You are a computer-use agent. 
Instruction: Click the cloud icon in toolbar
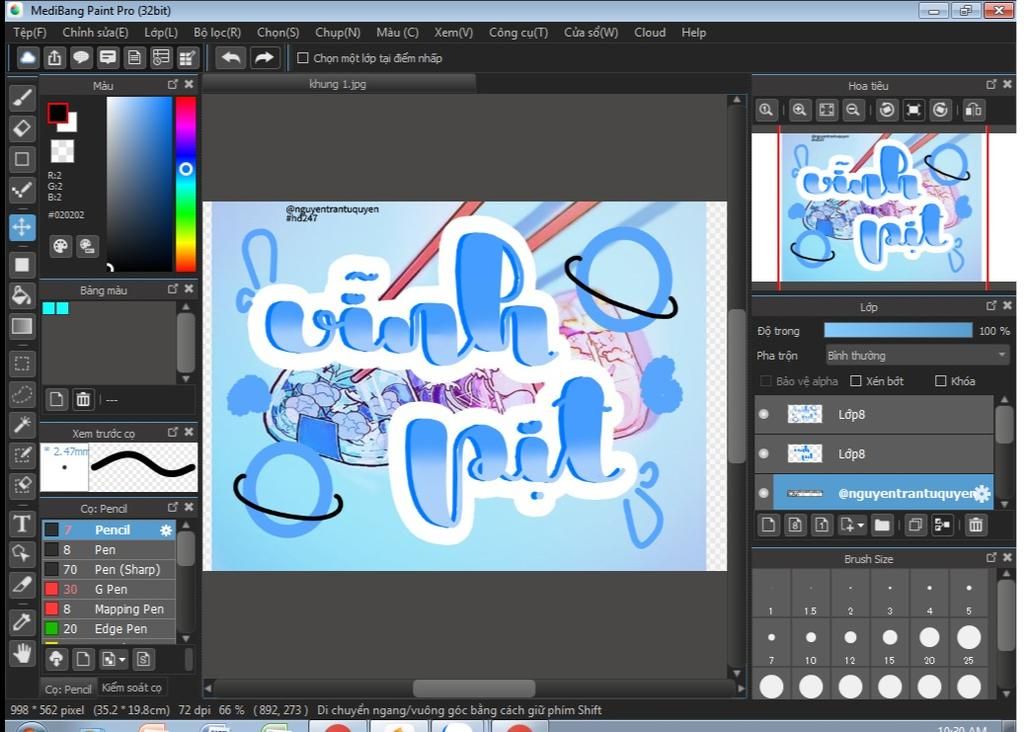pyautogui.click(x=27, y=58)
